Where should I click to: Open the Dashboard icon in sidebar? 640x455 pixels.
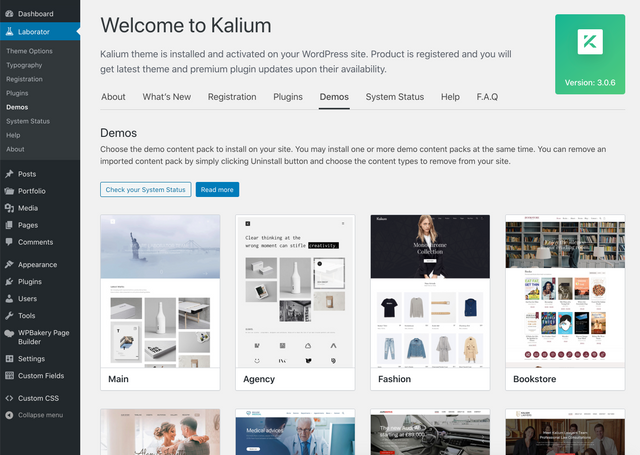[9, 14]
